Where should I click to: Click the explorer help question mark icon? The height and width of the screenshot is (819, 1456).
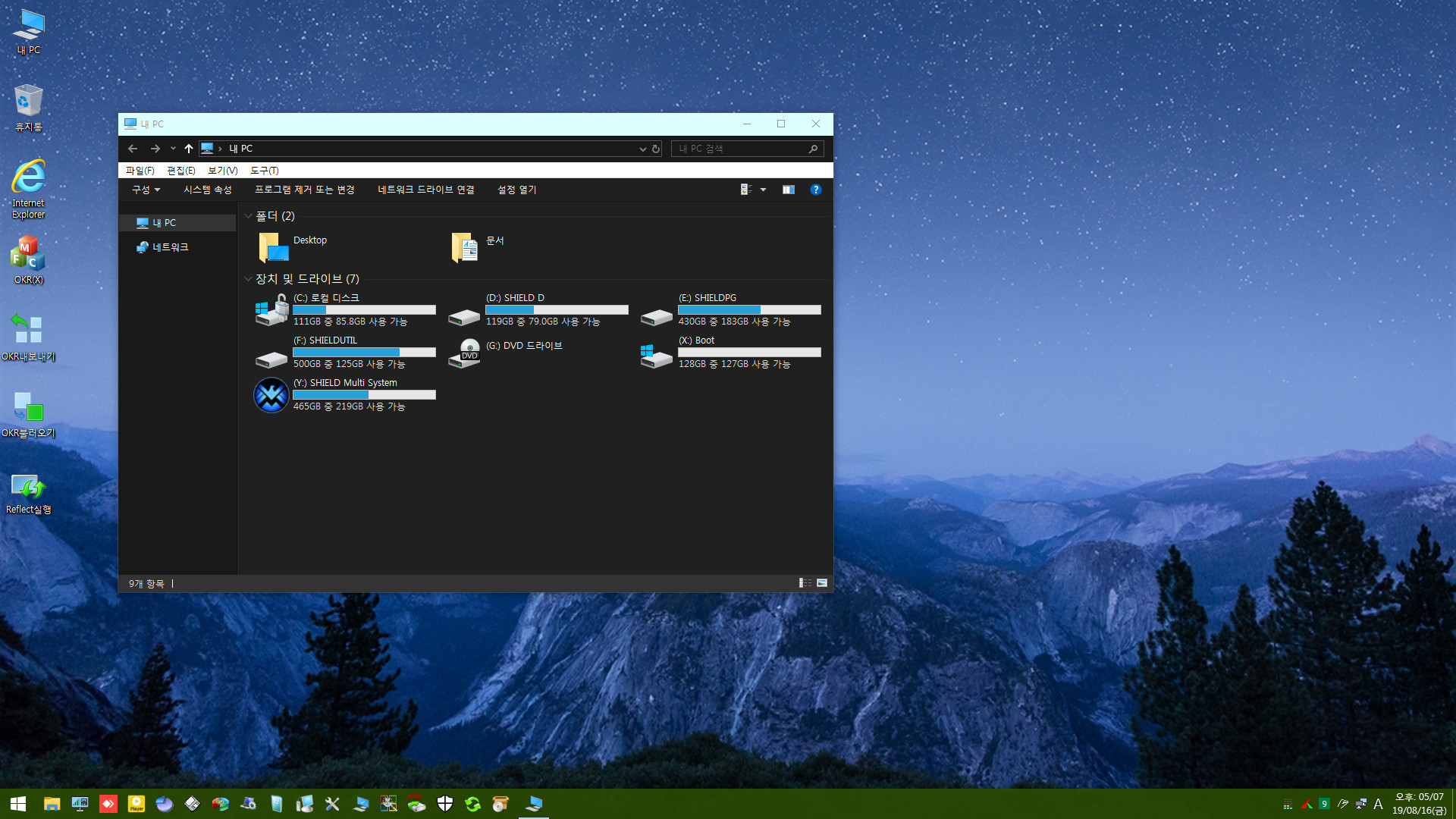click(816, 190)
